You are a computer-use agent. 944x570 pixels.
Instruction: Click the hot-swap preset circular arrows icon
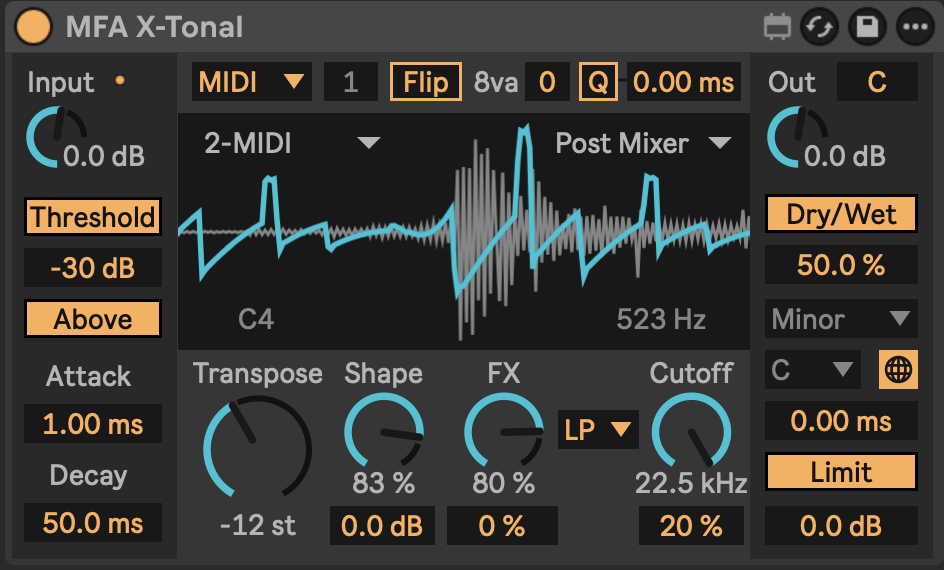tap(819, 27)
